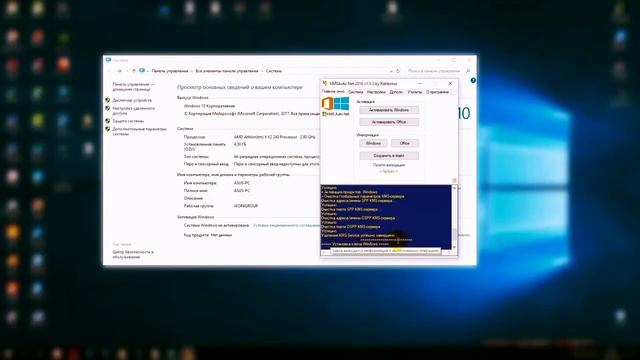Open Настройка удаленного доступа
The height and width of the screenshot is (360, 640).
[133, 111]
